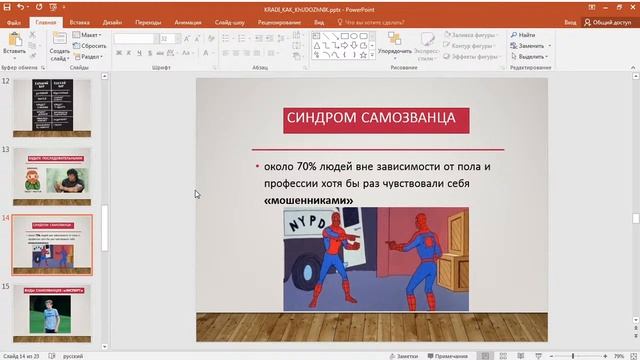Click Найти to find text
This screenshot has width=640, height=360.
pyautogui.click(x=523, y=35)
